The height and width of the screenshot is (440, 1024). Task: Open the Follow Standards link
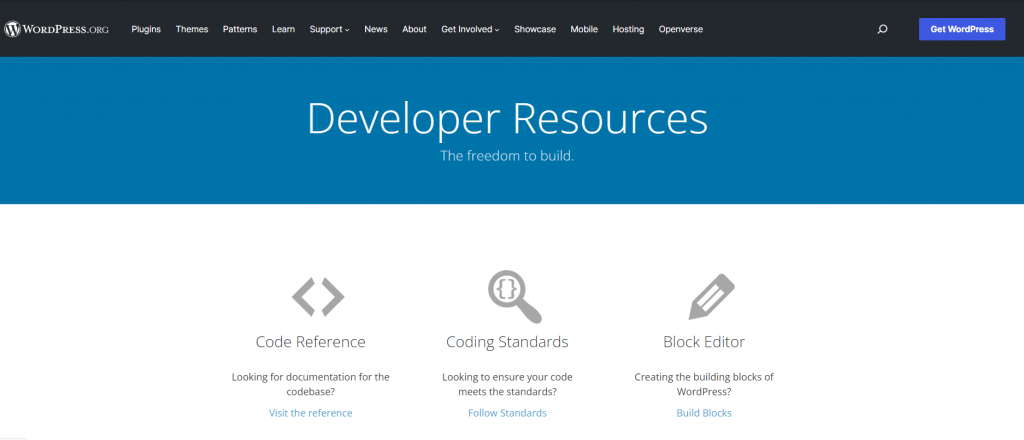507,413
